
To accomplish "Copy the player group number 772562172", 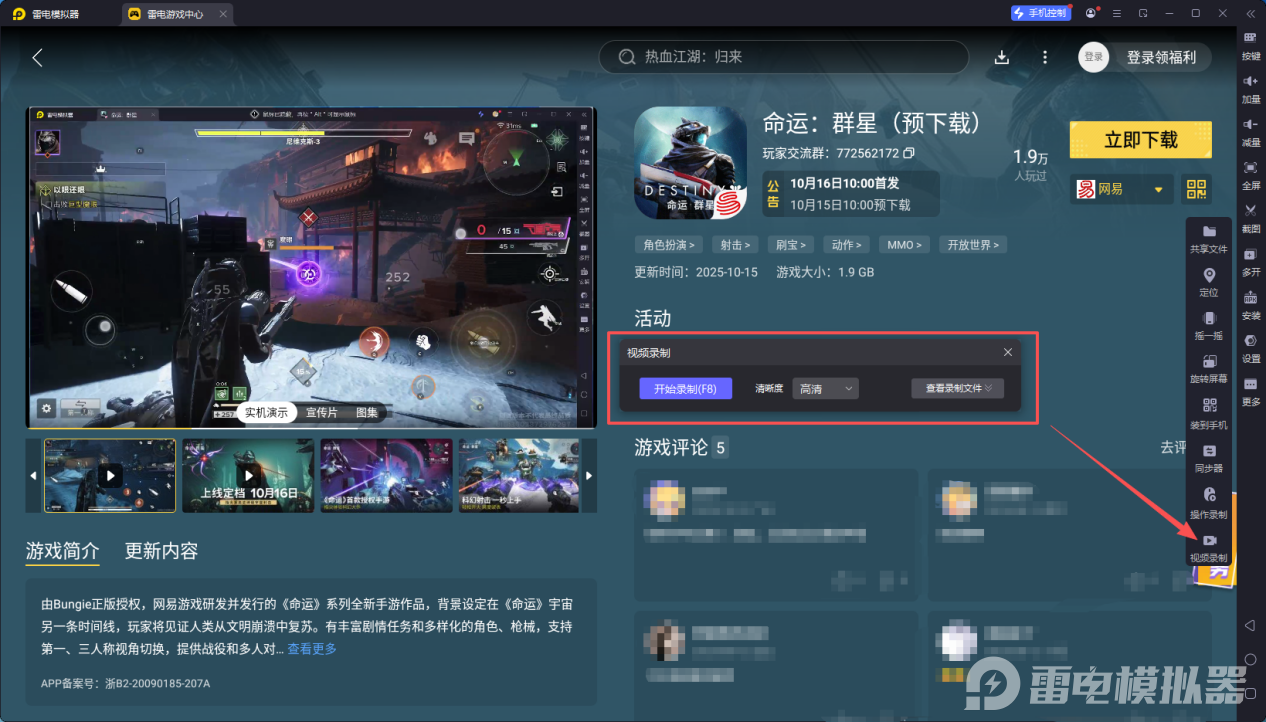I will (908, 153).
